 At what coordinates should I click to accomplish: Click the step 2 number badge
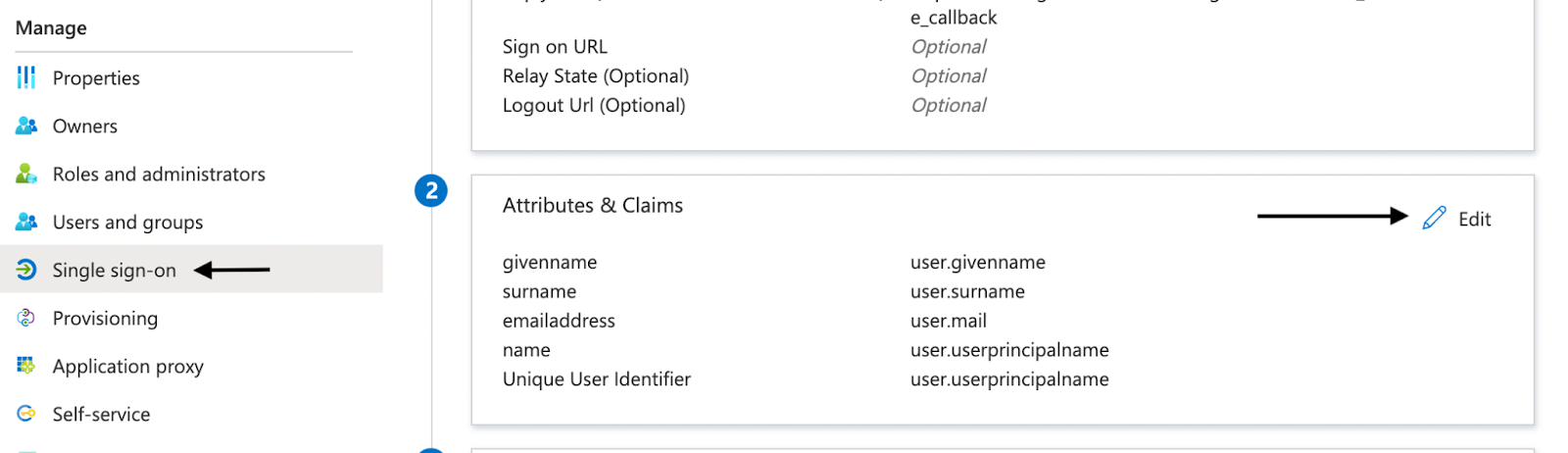point(431,191)
